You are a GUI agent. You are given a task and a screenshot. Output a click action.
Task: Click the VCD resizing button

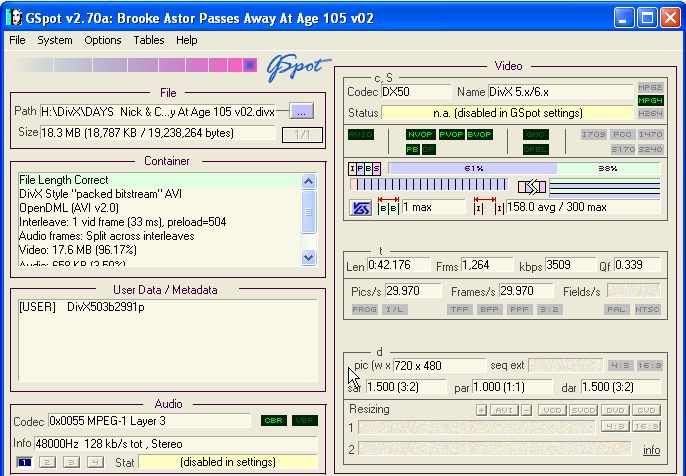(x=552, y=410)
